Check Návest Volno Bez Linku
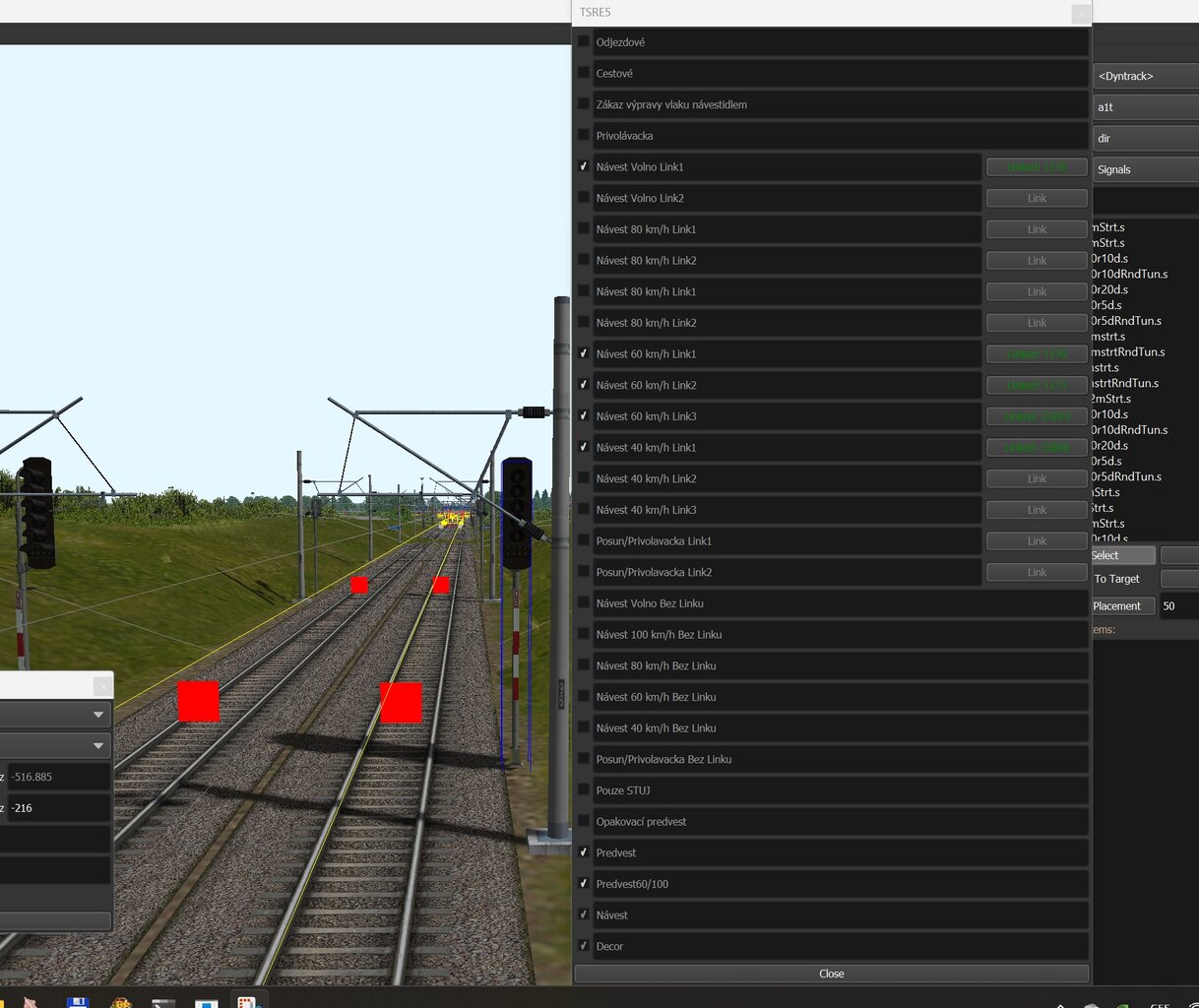1199x1008 pixels. [584, 602]
